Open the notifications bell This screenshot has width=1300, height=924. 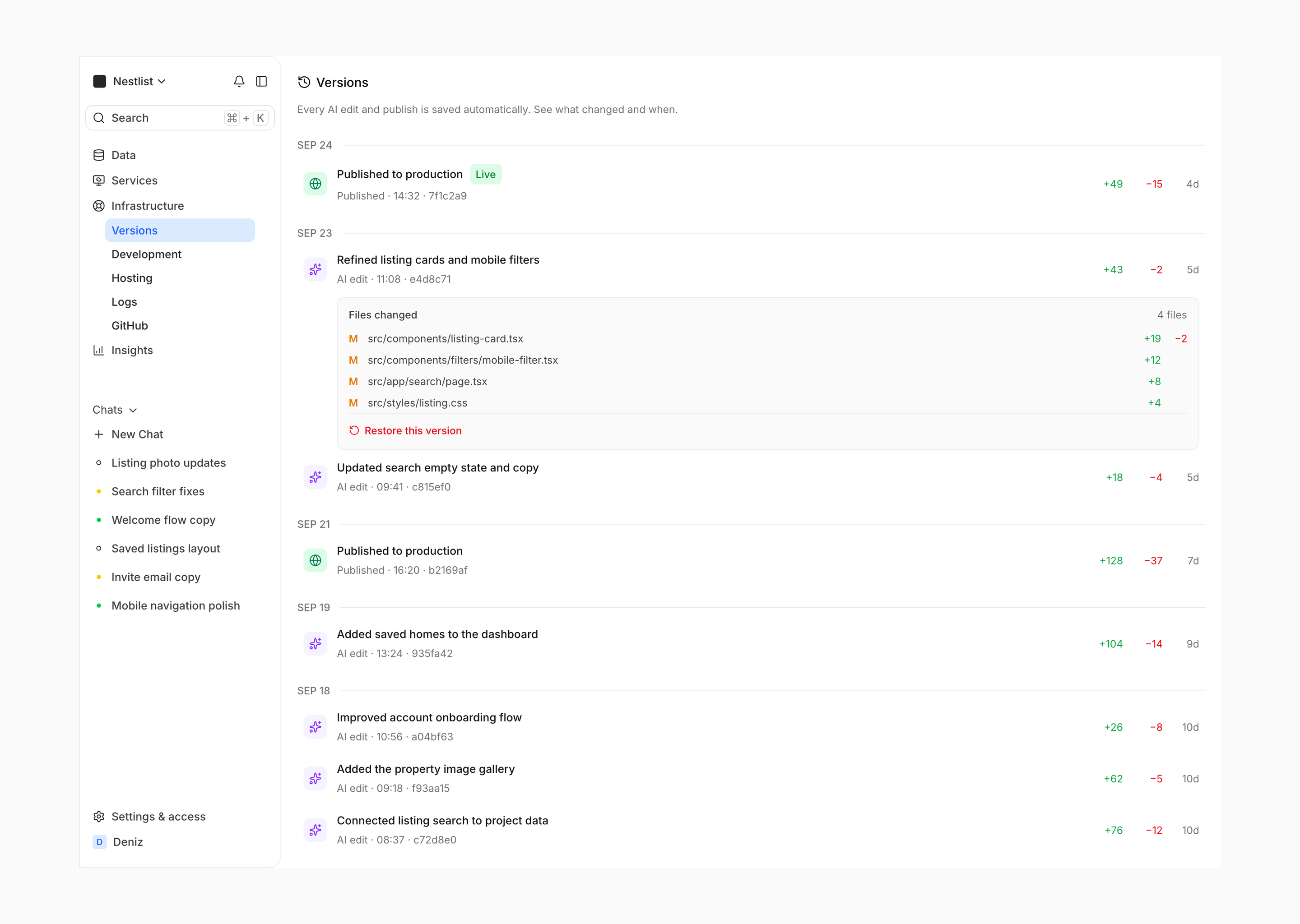(239, 81)
